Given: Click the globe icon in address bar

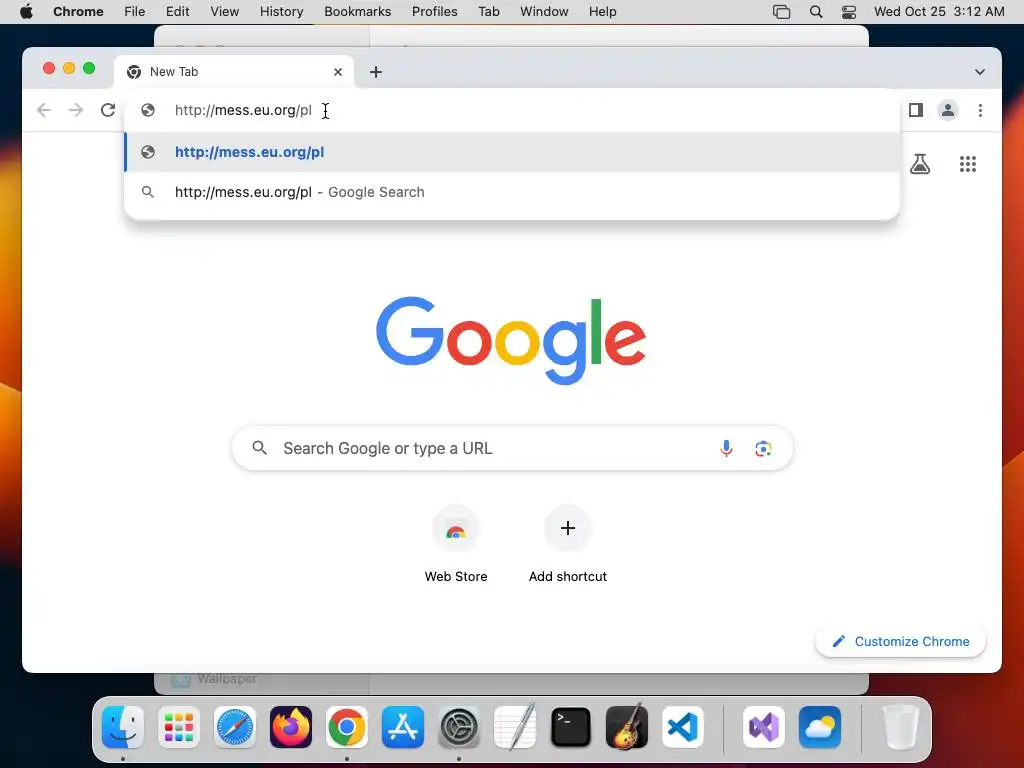Looking at the screenshot, I should coord(148,110).
